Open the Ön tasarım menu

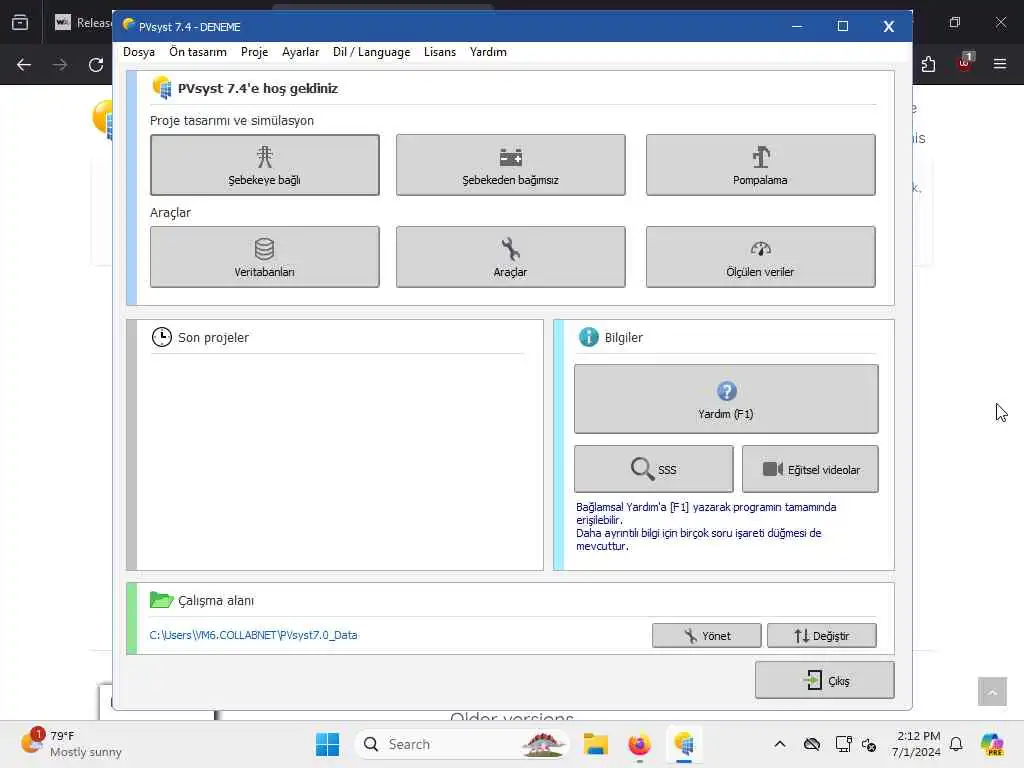click(198, 52)
